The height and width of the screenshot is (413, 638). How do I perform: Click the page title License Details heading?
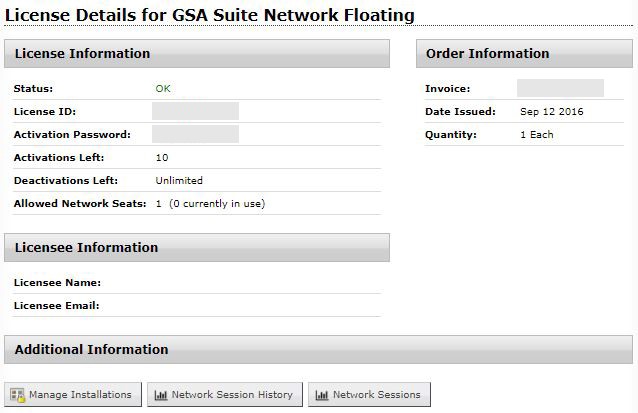(x=210, y=15)
